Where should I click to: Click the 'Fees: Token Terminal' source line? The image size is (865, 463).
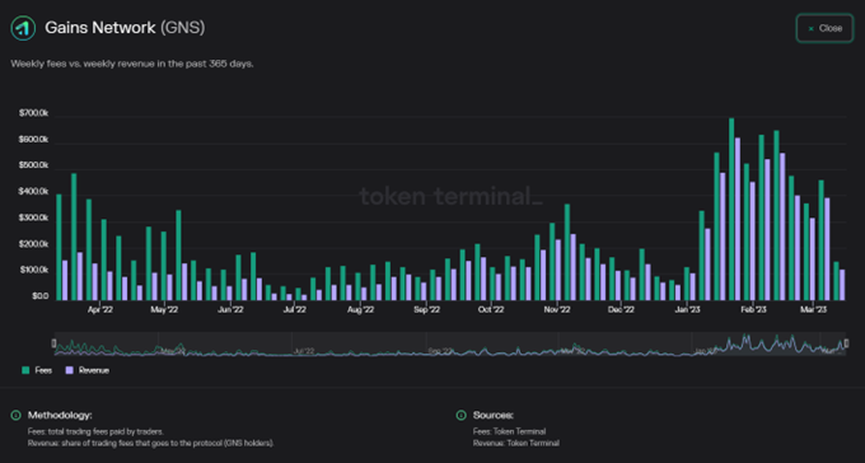509,432
